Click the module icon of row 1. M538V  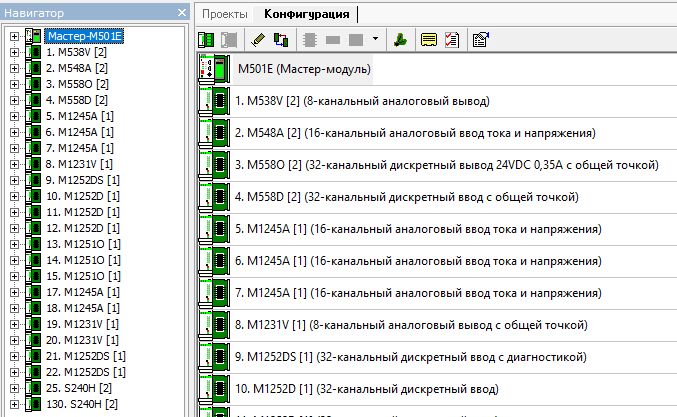(x=214, y=101)
